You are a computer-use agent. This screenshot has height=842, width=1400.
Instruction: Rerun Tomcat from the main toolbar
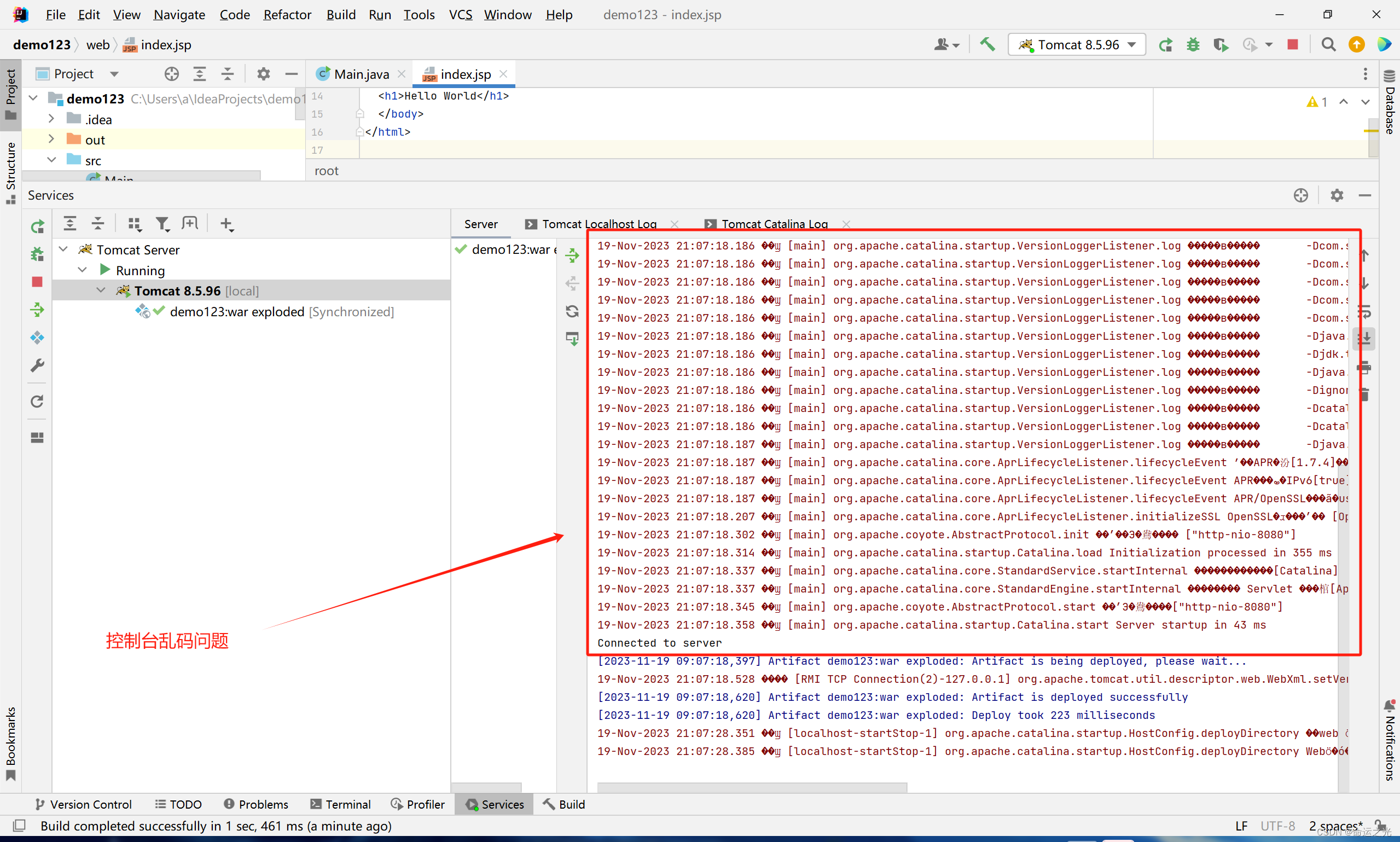pyautogui.click(x=1166, y=44)
